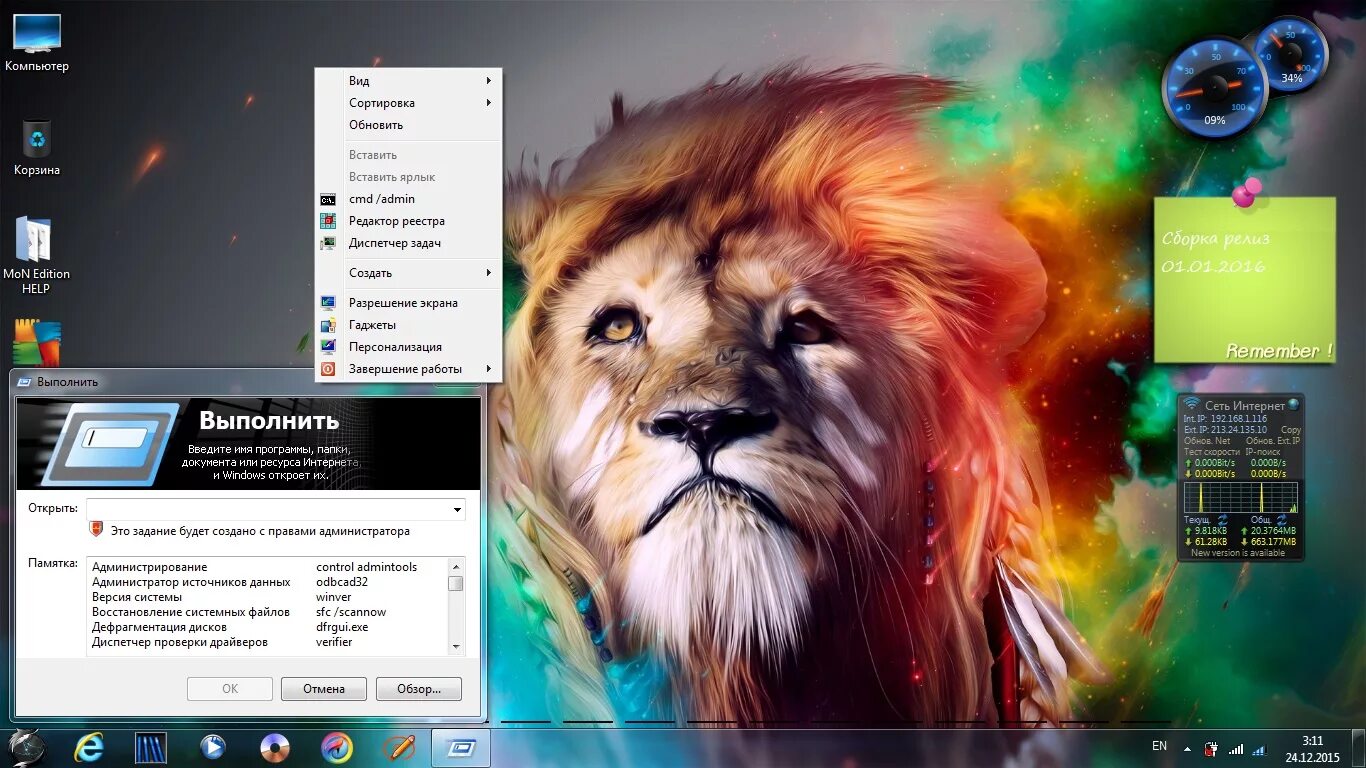The height and width of the screenshot is (768, 1366).
Task: Click Обнов. Ext. IP in network gadget
Action: (x=1273, y=441)
